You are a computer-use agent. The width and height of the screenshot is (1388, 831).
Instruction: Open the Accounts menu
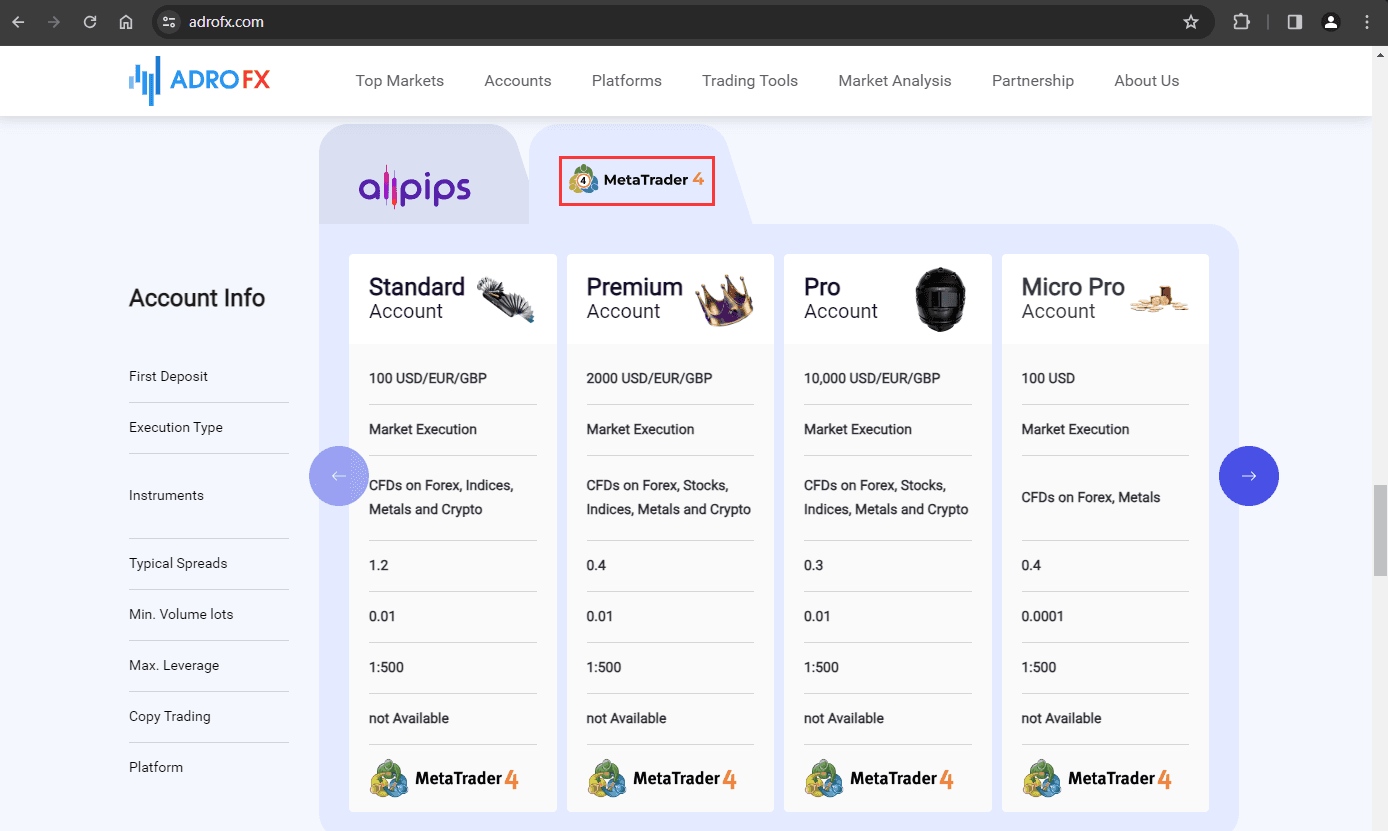(518, 81)
